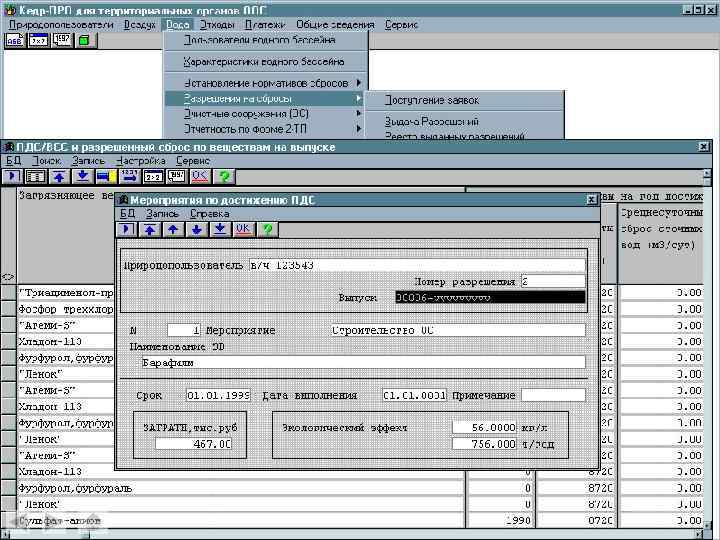Click the Затраты value 467.00 field
The width and height of the screenshot is (720, 540).
point(193,444)
